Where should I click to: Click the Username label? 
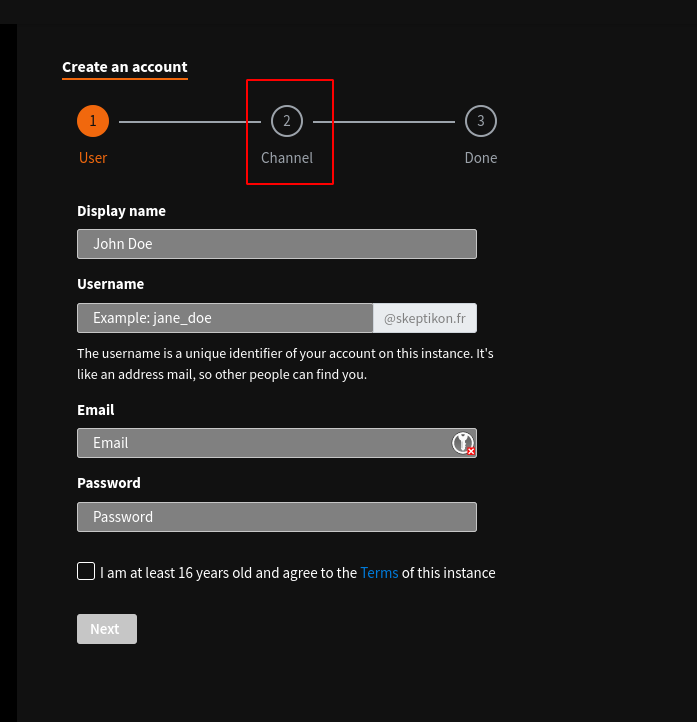click(x=110, y=284)
